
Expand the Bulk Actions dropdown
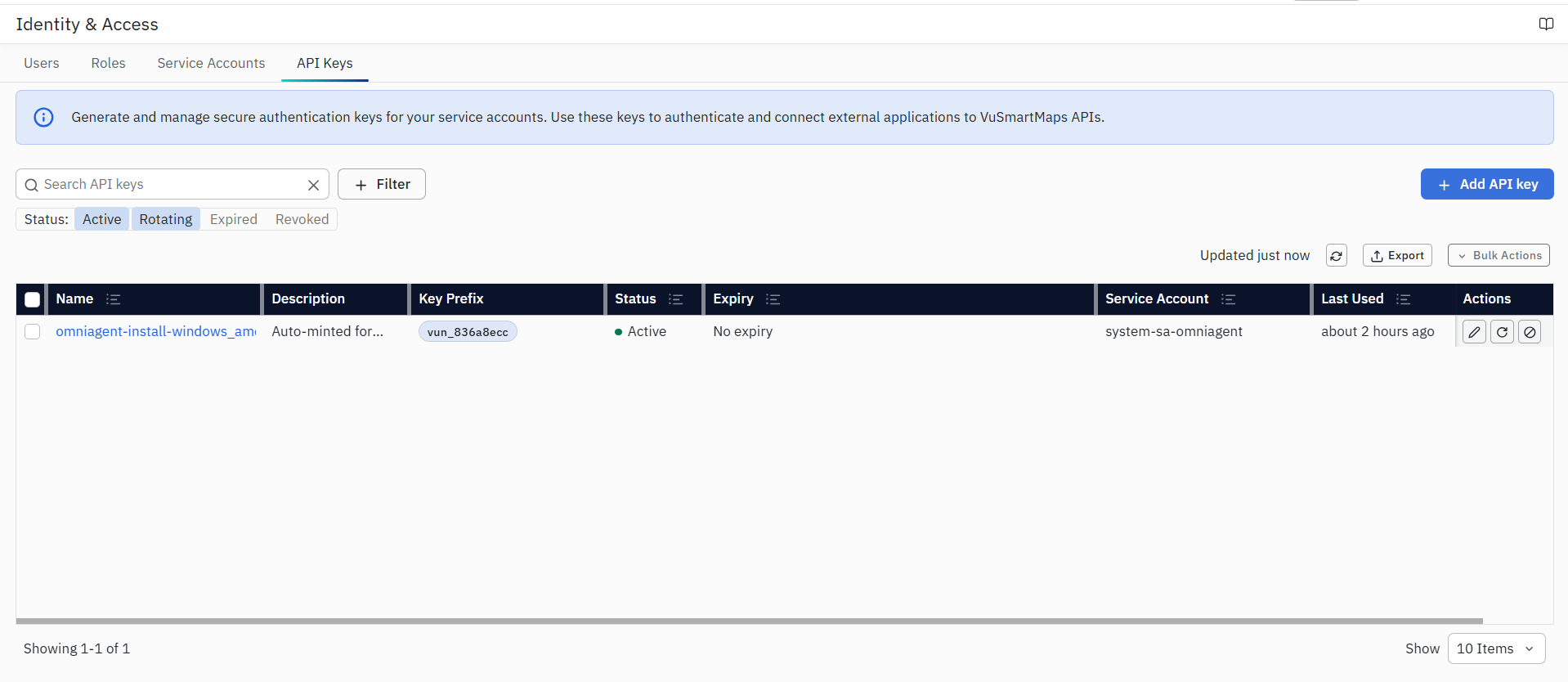[x=1499, y=255]
